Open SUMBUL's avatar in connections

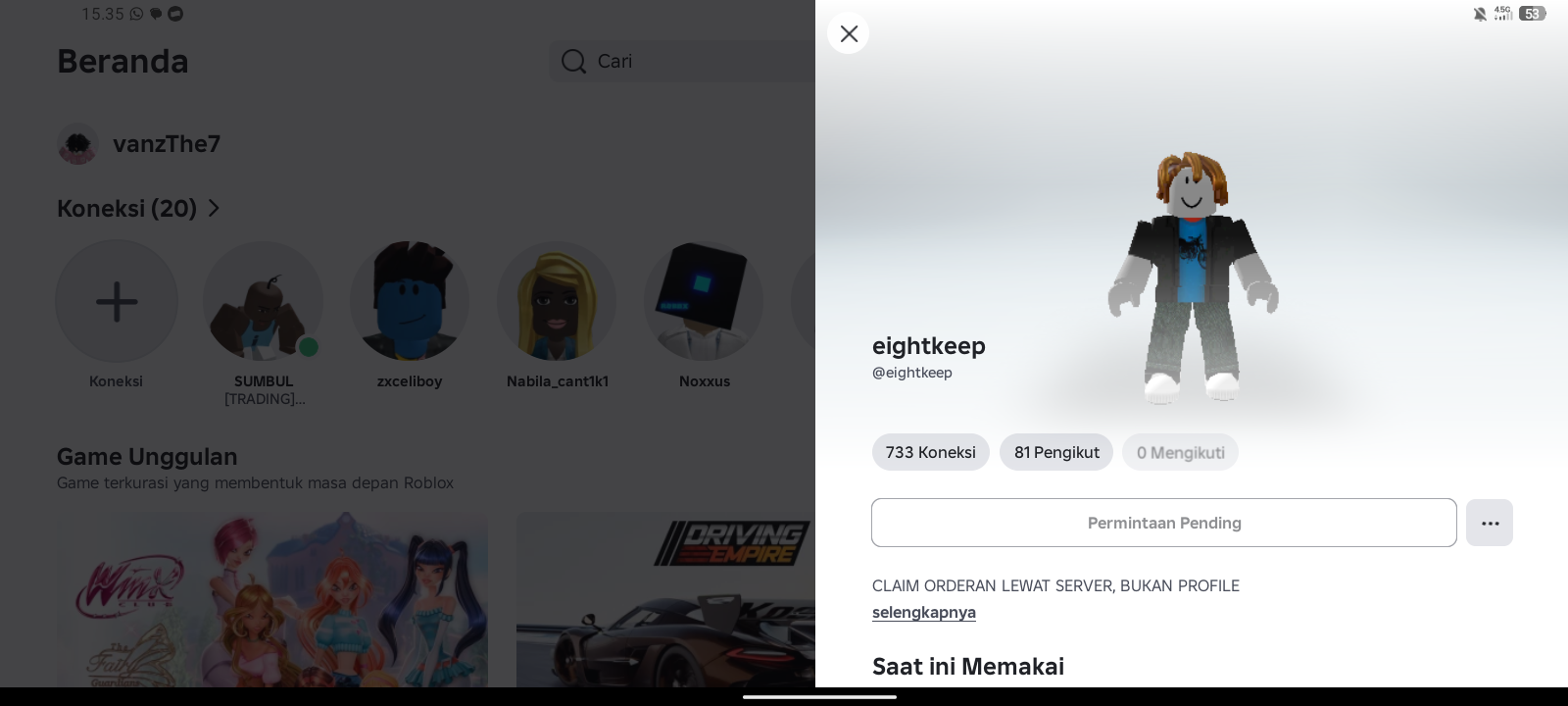[263, 302]
